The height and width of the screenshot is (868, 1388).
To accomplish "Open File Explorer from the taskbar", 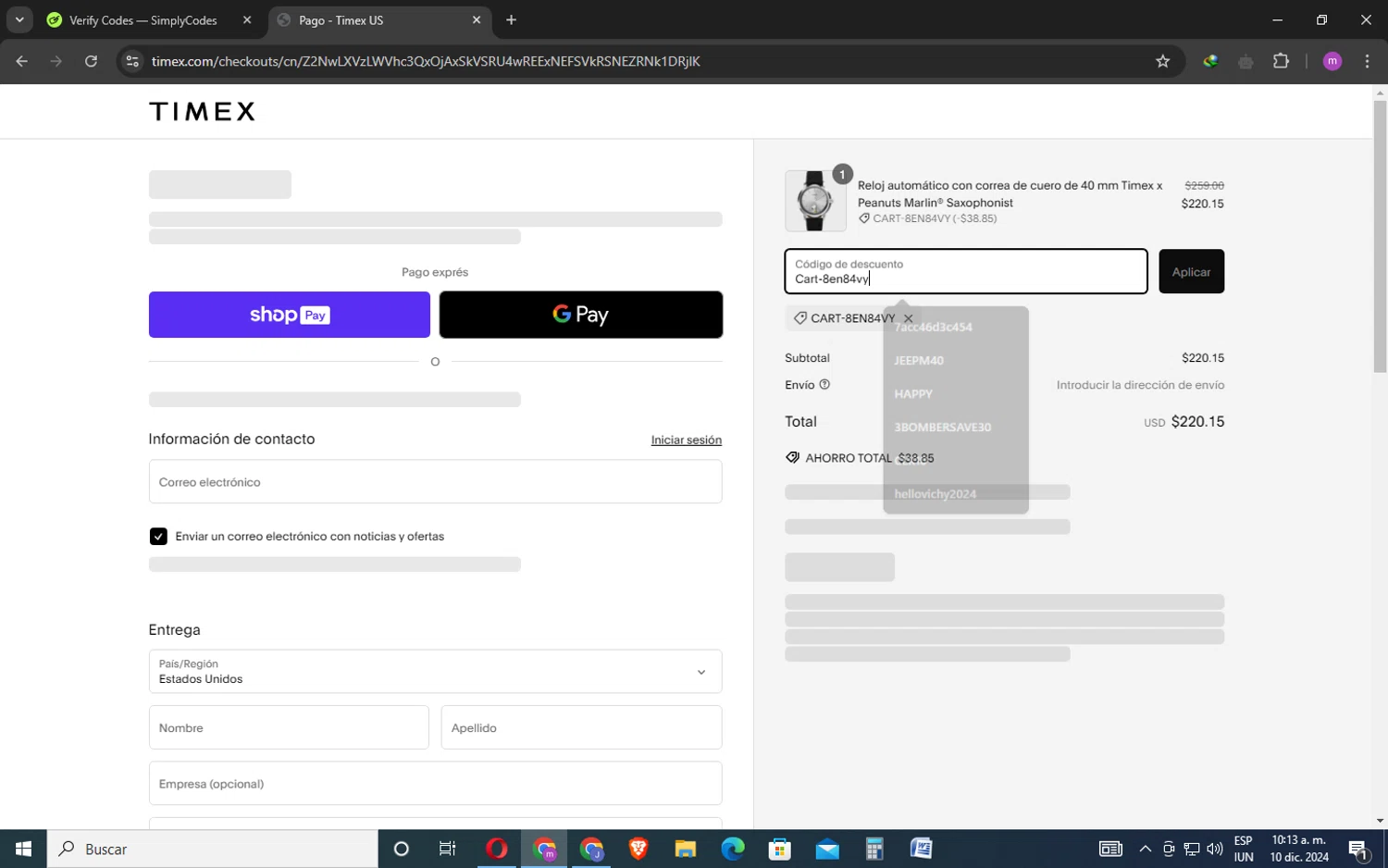I will pyautogui.click(x=686, y=849).
